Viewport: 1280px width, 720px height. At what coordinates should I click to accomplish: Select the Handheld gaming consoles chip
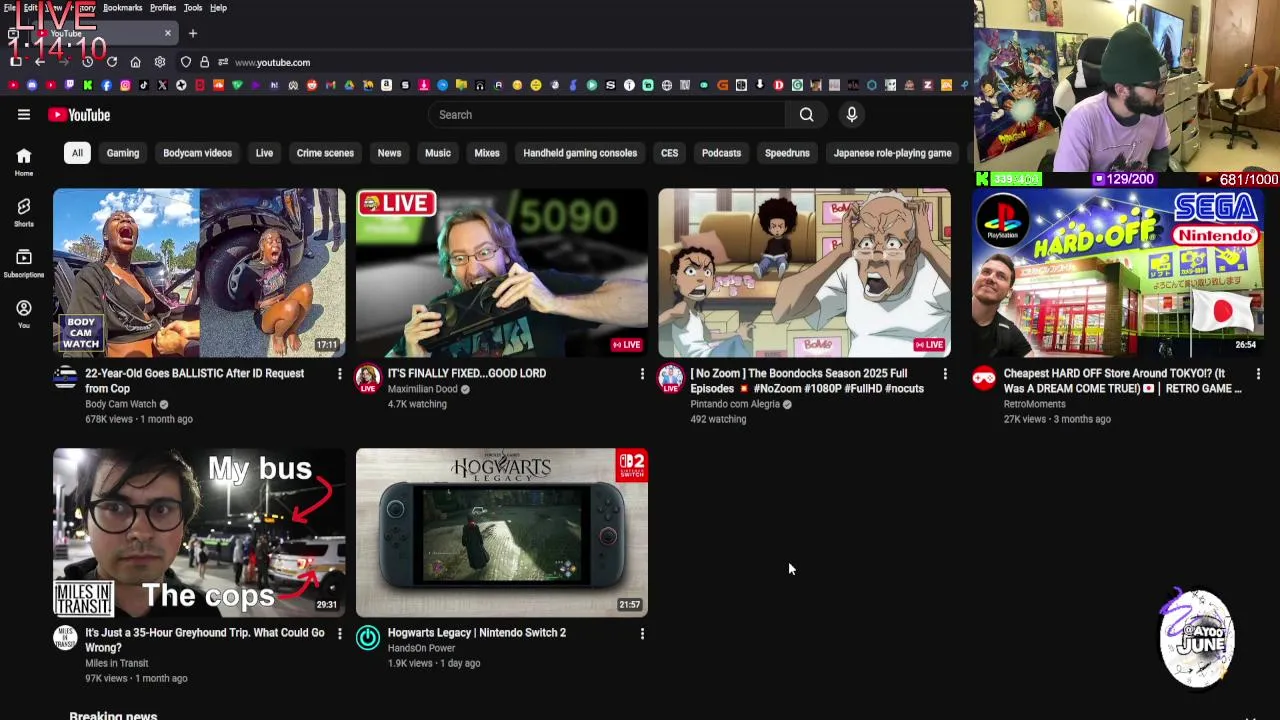pos(580,153)
